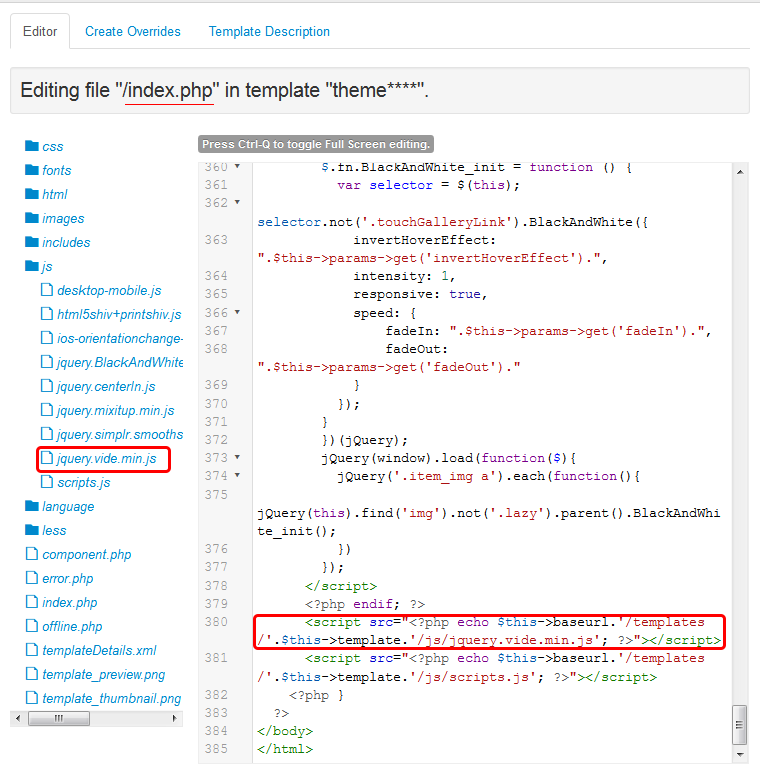
Task: Collapse code at line 373 arrow
Action: [237, 457]
